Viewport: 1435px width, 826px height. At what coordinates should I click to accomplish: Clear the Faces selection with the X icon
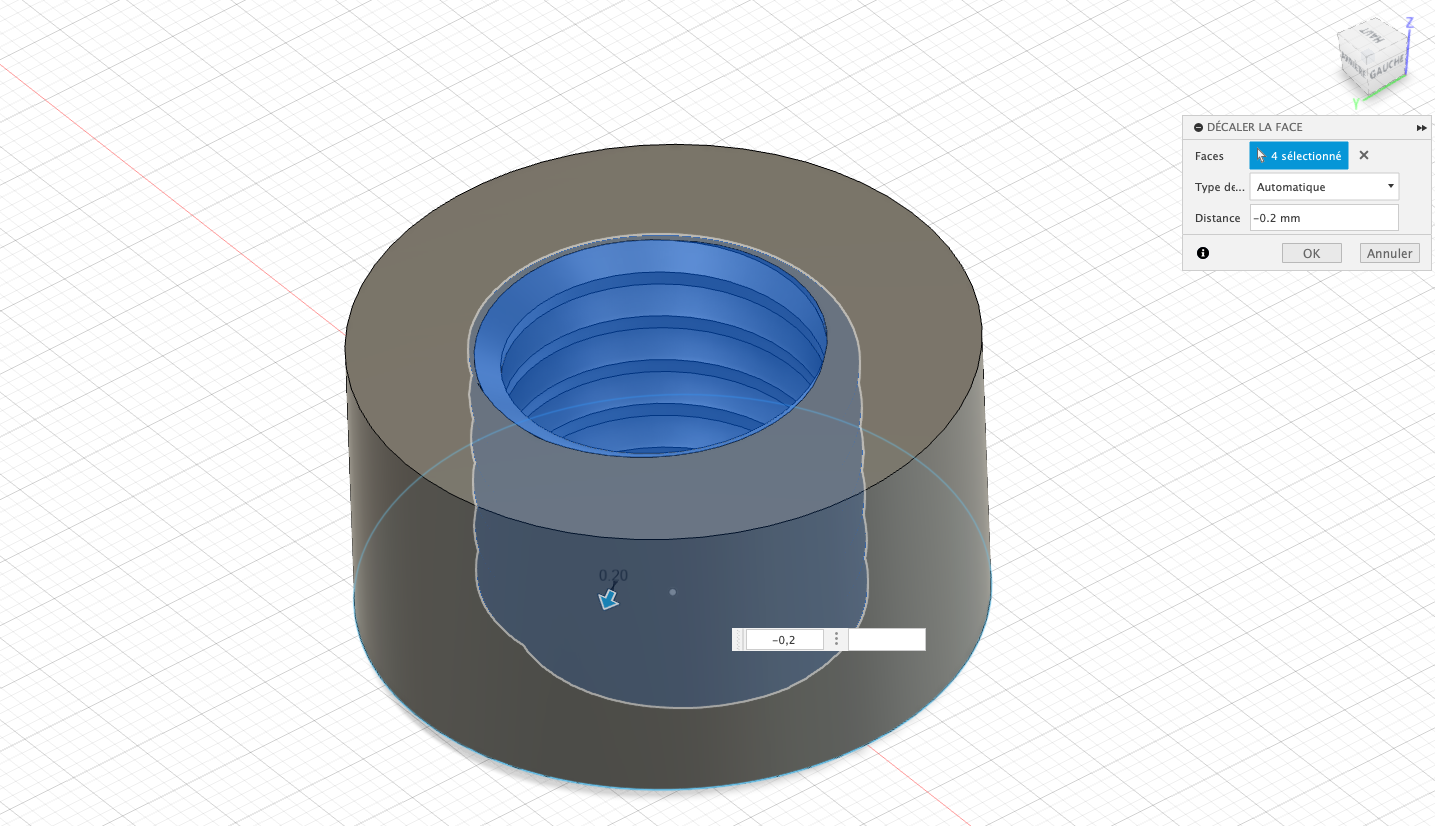[x=1364, y=156]
